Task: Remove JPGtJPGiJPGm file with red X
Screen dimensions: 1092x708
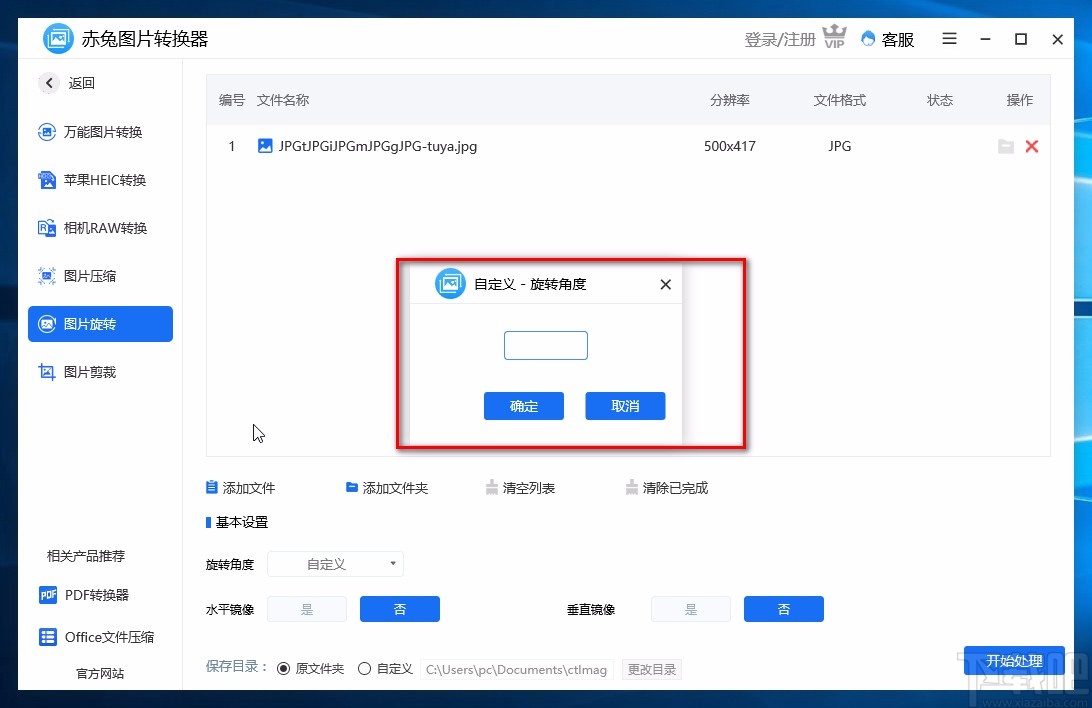Action: 1032,146
